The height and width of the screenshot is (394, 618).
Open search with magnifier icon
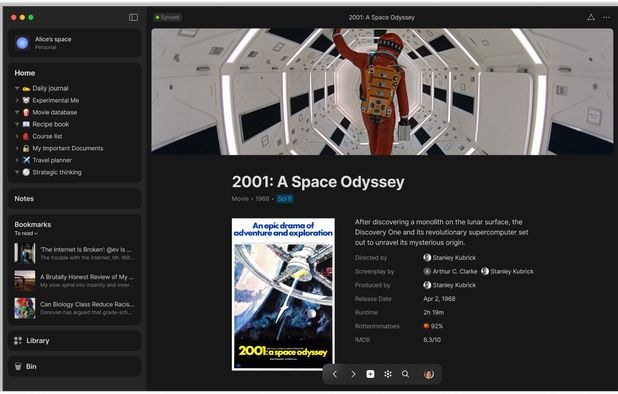(405, 374)
